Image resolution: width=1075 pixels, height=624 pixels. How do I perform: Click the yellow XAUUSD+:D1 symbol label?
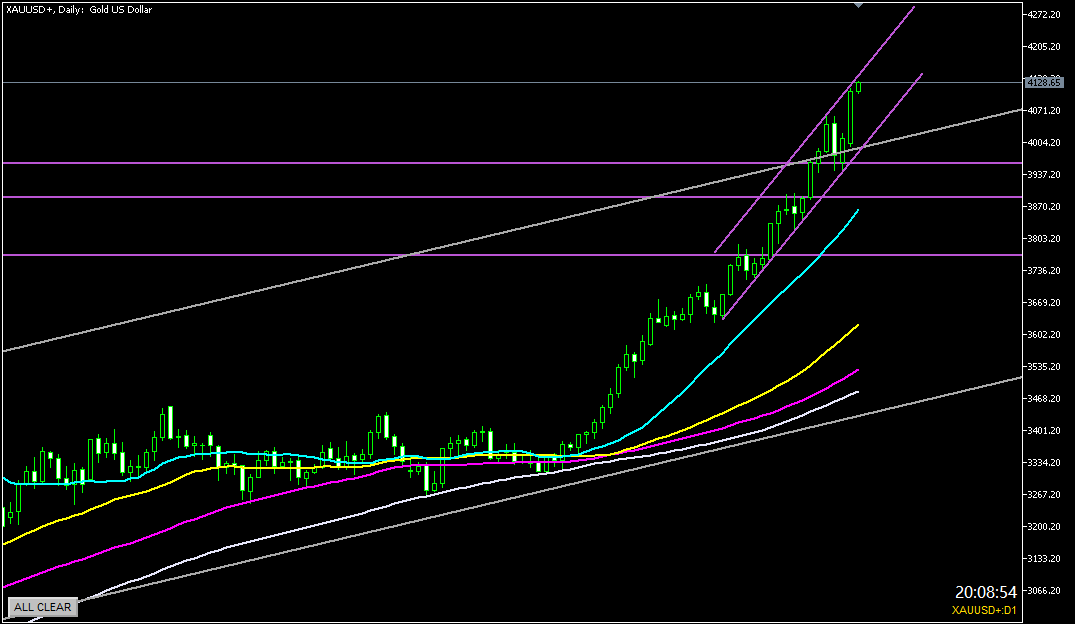pos(984,610)
